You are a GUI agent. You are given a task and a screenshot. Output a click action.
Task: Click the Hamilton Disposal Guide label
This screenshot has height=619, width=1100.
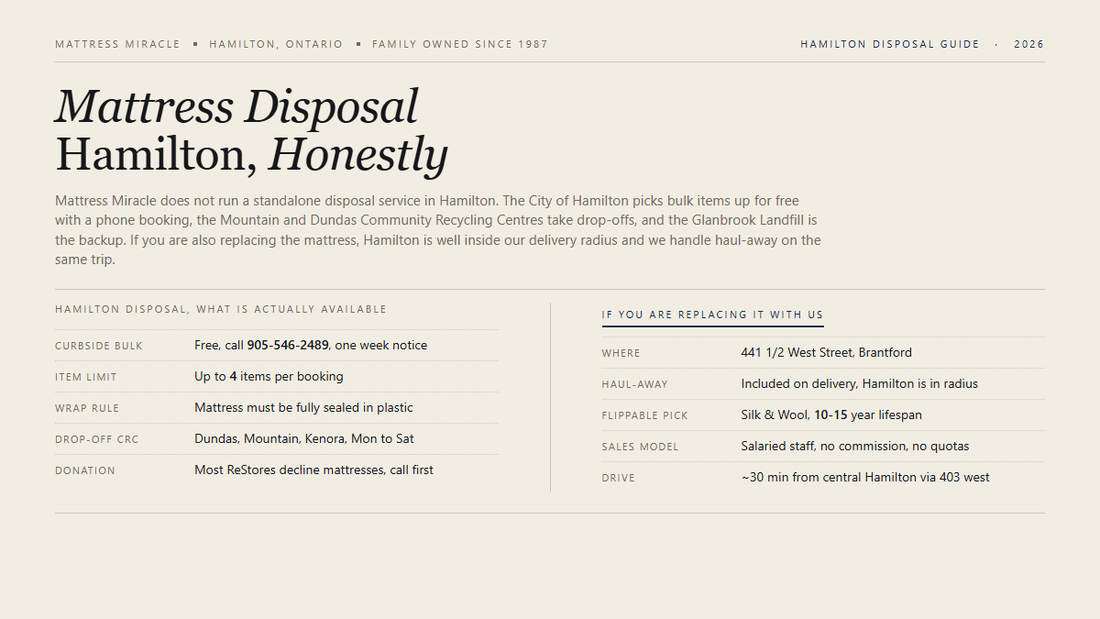click(x=890, y=44)
